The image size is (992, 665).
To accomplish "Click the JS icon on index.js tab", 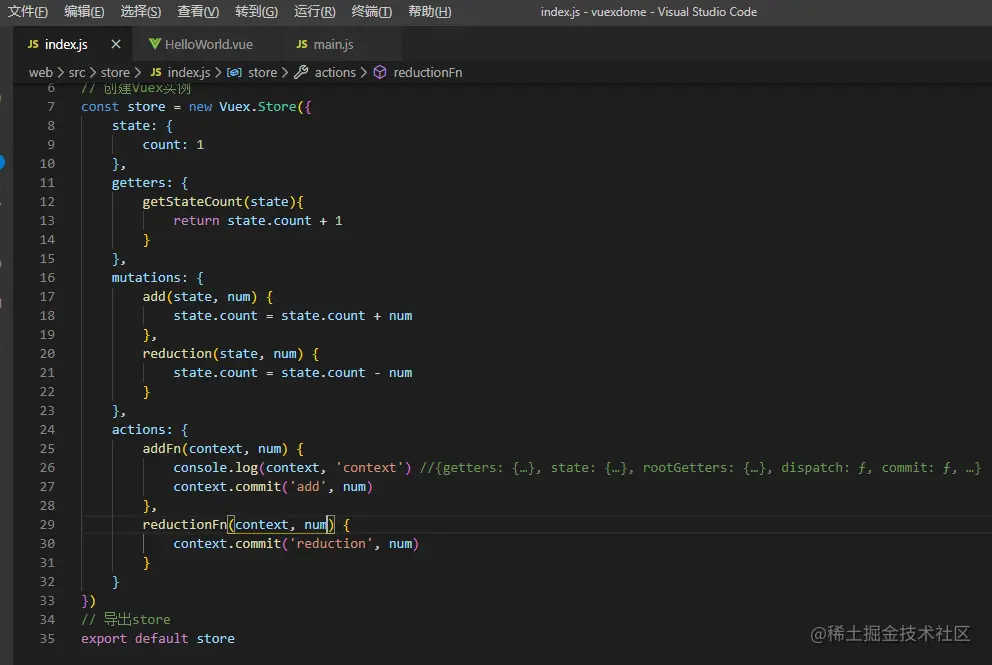I will coord(33,44).
